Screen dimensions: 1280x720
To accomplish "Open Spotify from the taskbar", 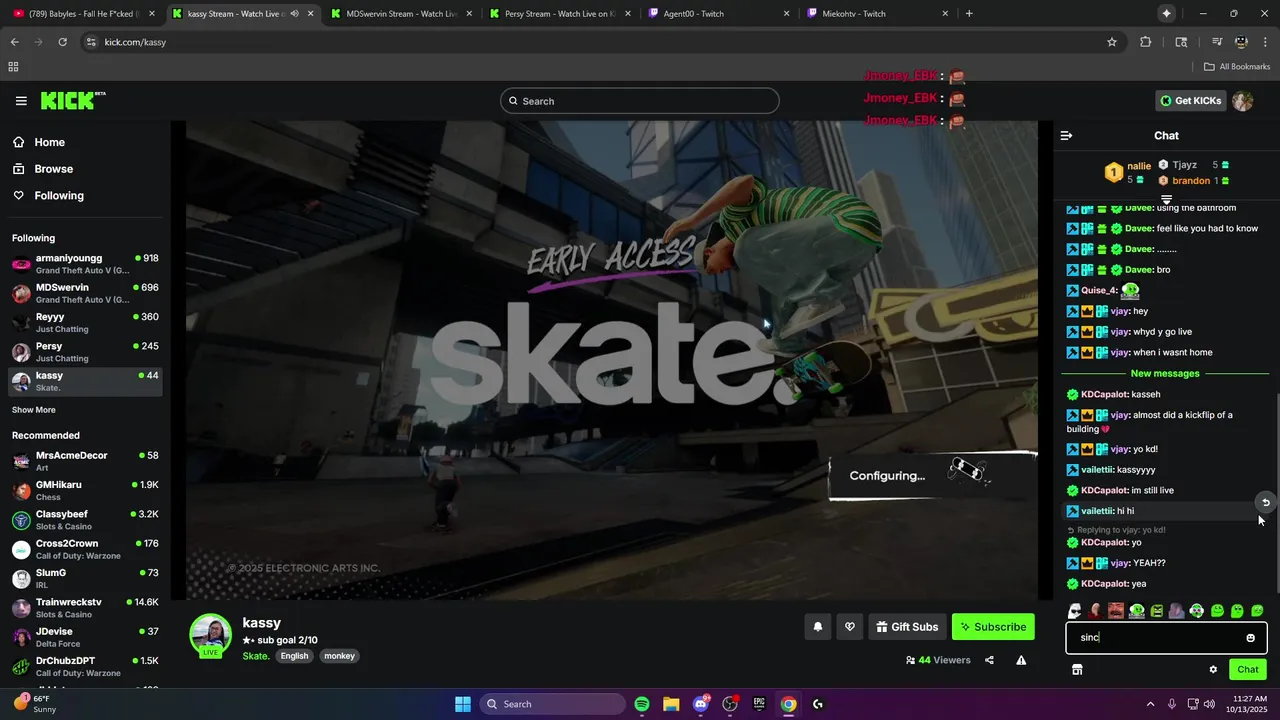I will coord(642,704).
